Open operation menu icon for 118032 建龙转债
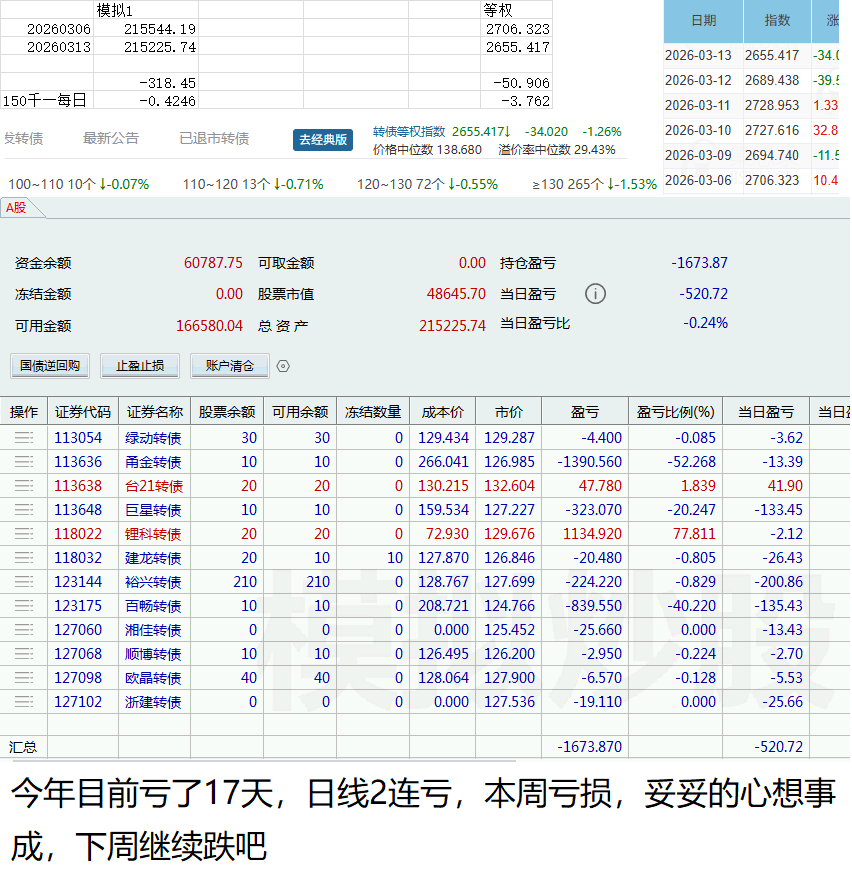The image size is (852, 874). coord(24,558)
